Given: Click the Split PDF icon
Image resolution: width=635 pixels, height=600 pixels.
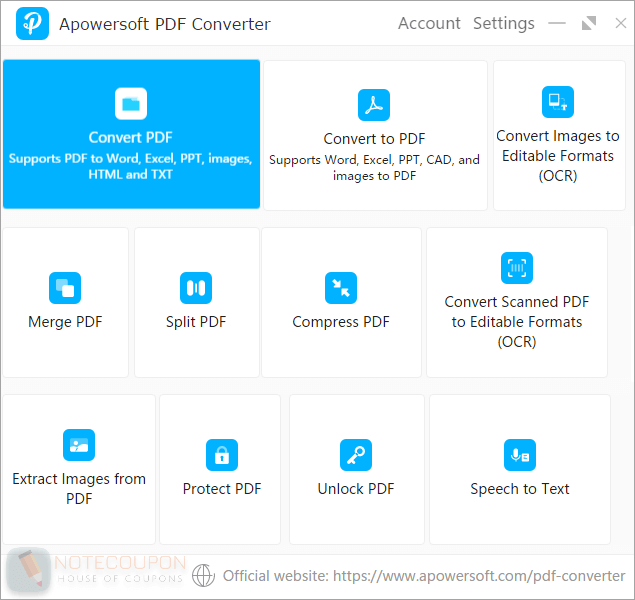Looking at the screenshot, I should click(196, 288).
